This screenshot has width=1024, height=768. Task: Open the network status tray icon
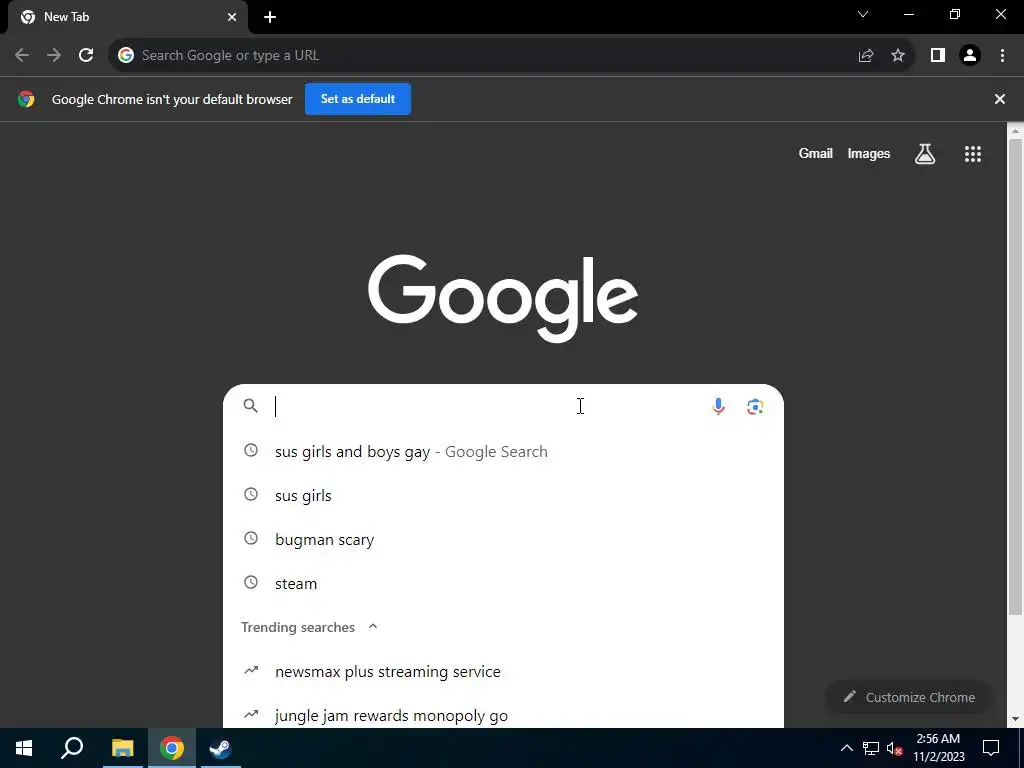coord(871,748)
